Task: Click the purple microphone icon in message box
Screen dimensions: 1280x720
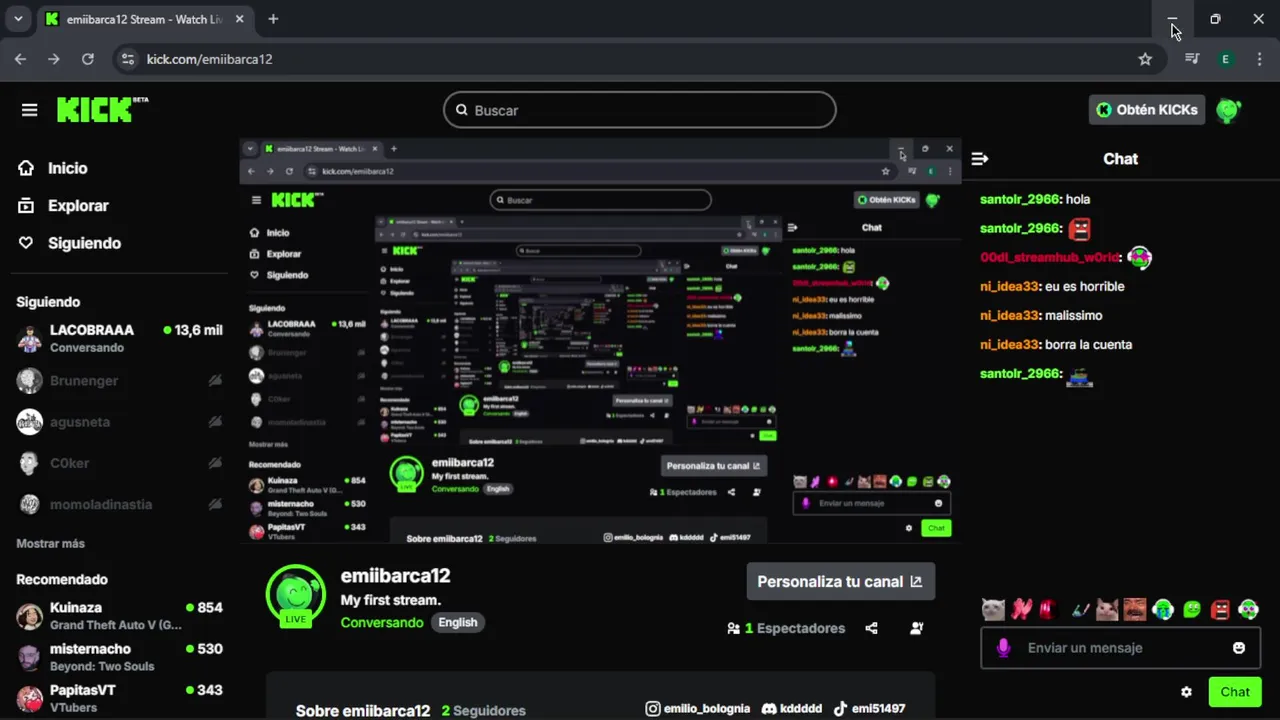Action: (x=1004, y=648)
